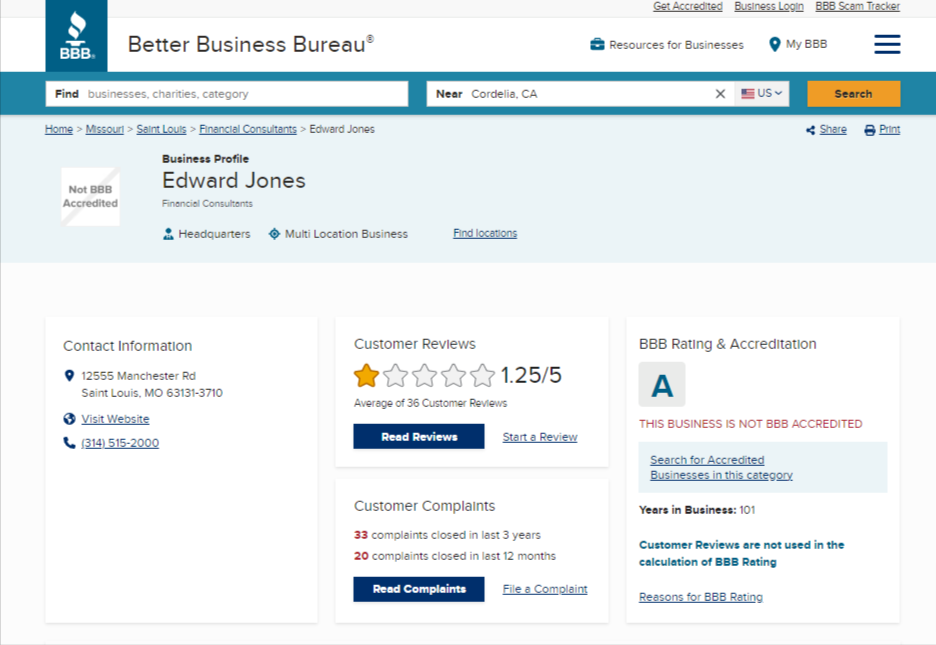
Task: Open File a Complaint link
Action: [x=545, y=589]
